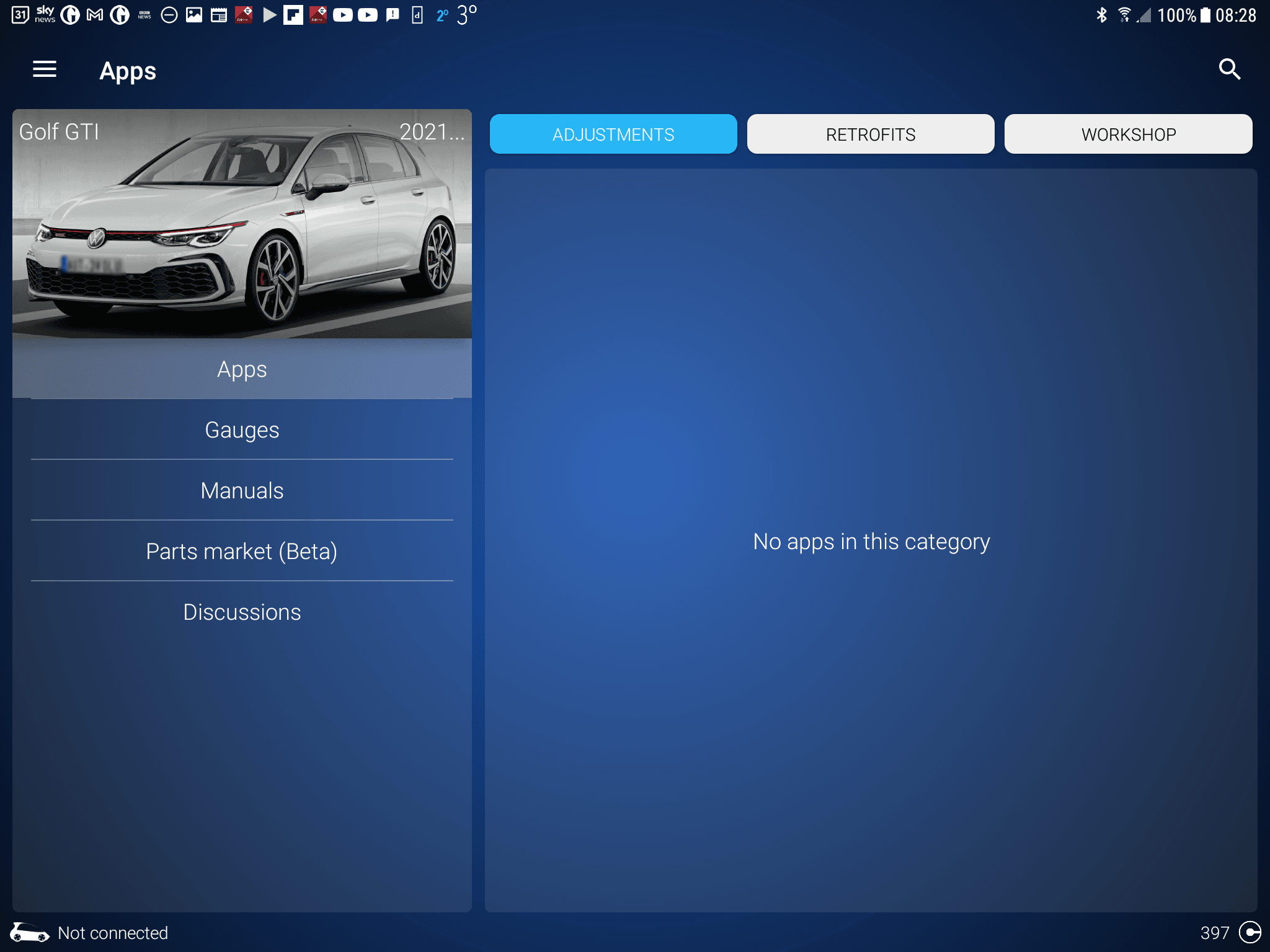
Task: Tap the search magnifier icon
Action: (x=1229, y=69)
